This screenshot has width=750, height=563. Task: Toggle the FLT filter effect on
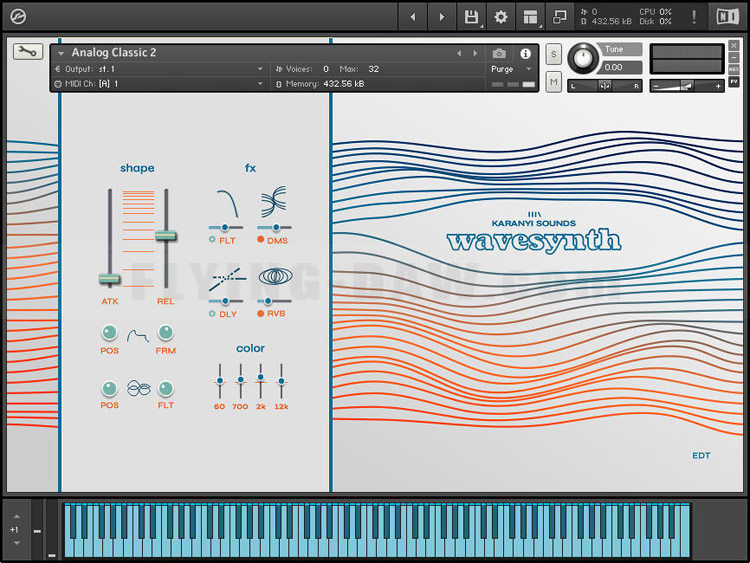click(212, 240)
